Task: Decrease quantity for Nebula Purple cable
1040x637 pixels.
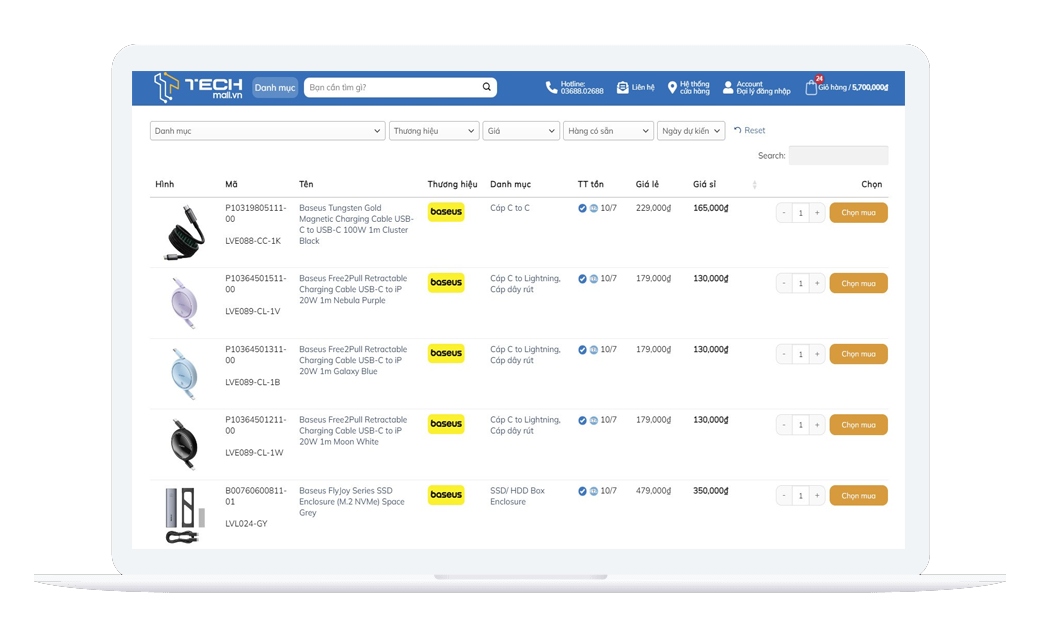Action: point(784,283)
